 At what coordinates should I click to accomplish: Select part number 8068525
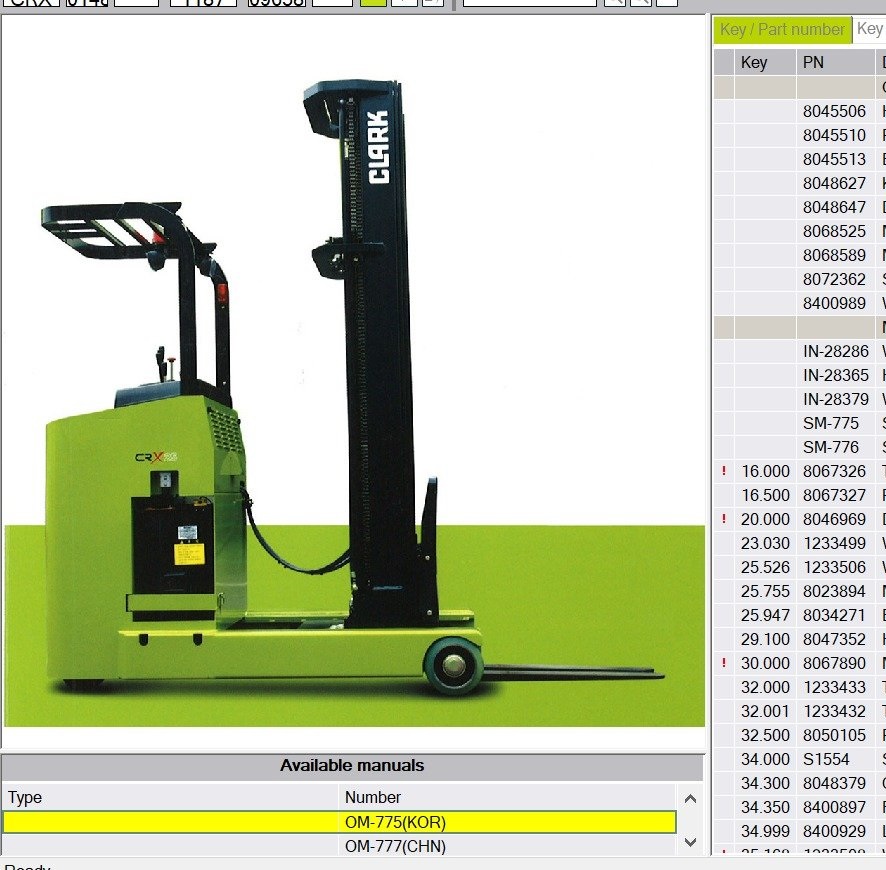pyautogui.click(x=834, y=231)
